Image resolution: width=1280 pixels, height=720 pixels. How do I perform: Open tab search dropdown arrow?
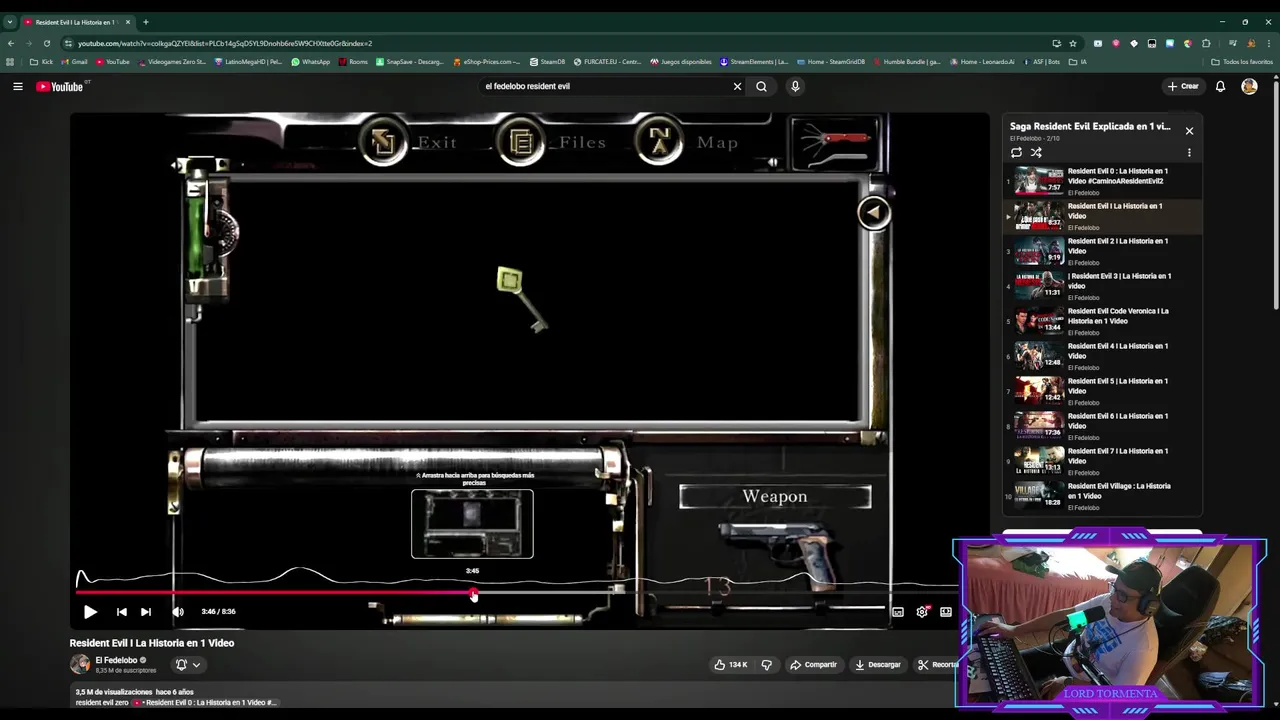click(10, 22)
